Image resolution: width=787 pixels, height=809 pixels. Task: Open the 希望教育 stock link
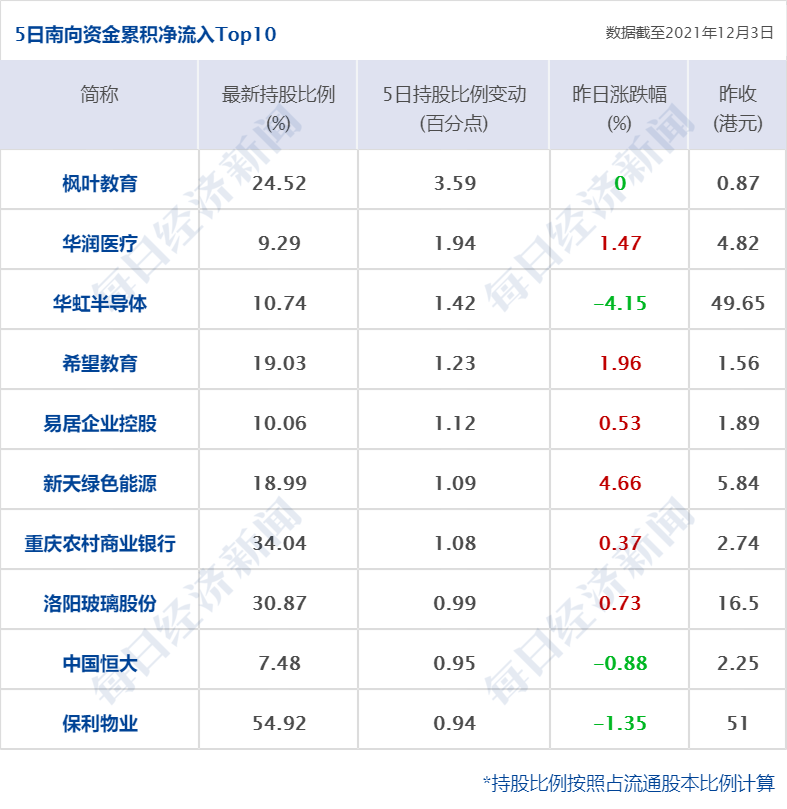100,364
